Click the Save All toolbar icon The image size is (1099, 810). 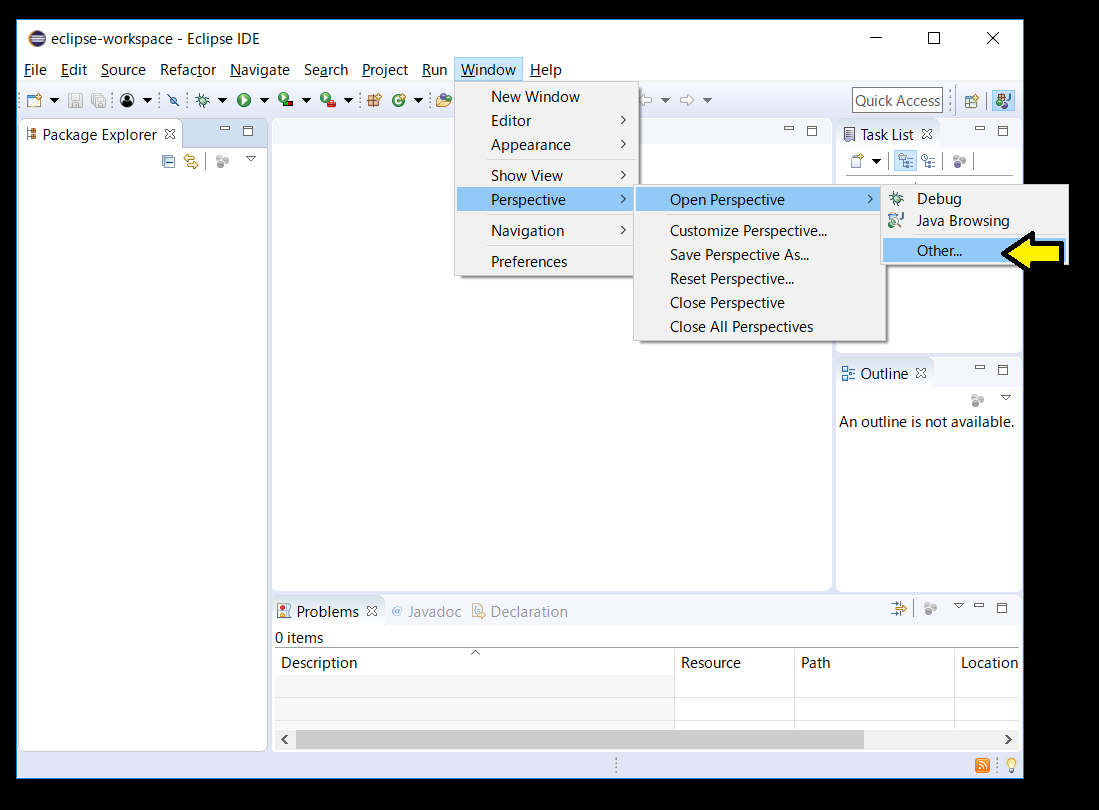click(99, 100)
